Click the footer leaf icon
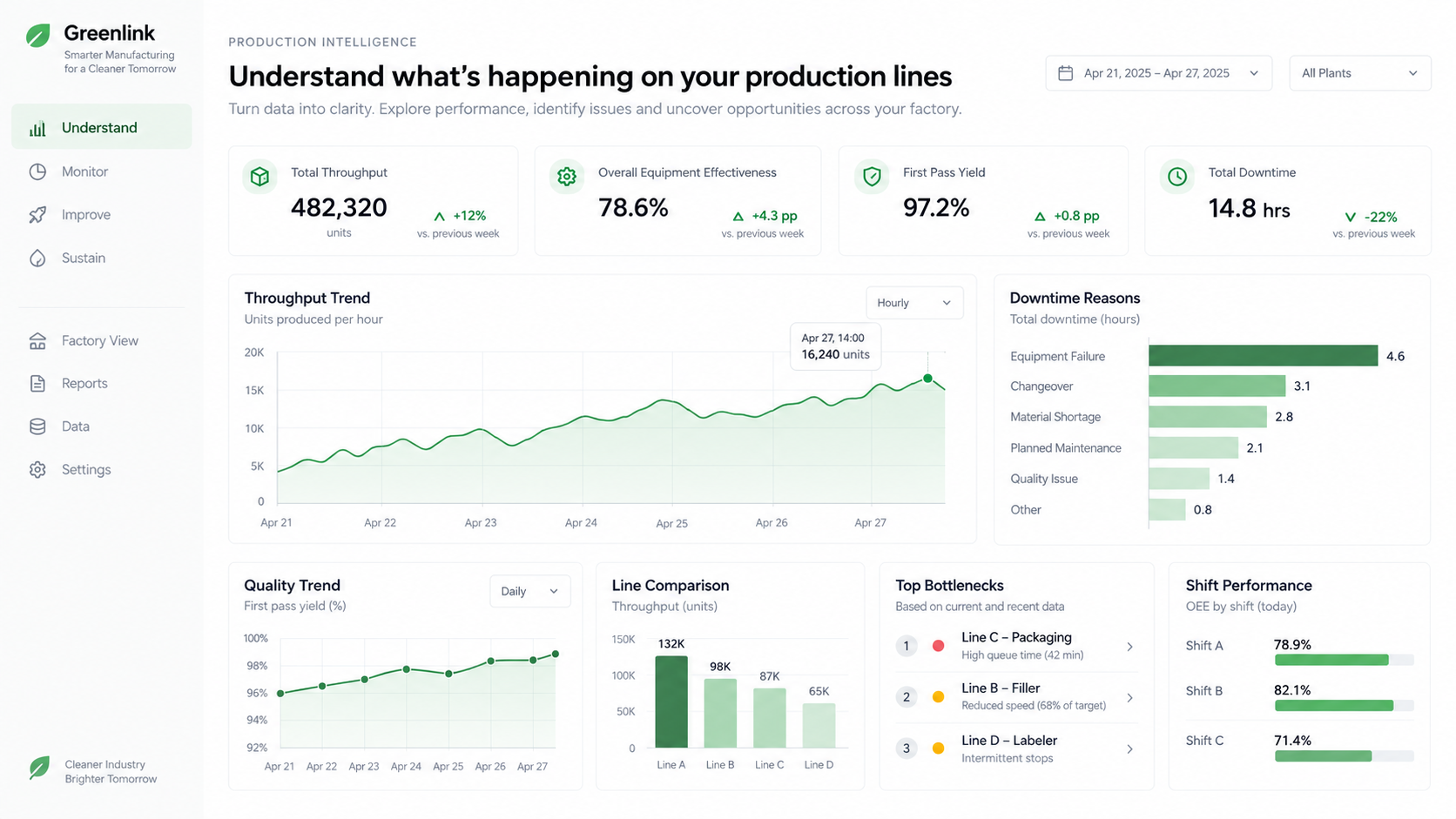 point(39,768)
